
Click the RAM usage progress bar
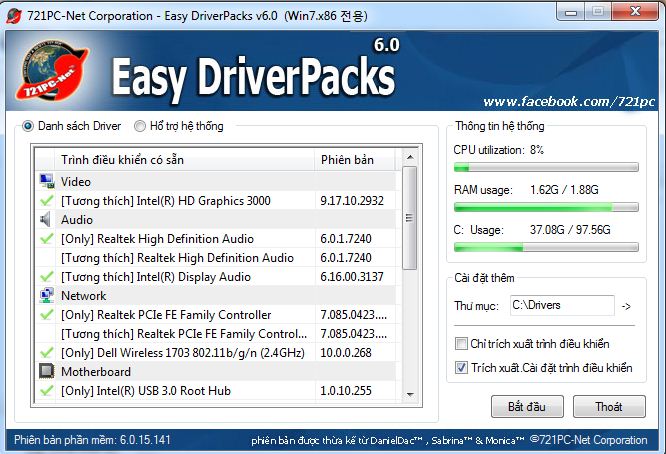(546, 207)
